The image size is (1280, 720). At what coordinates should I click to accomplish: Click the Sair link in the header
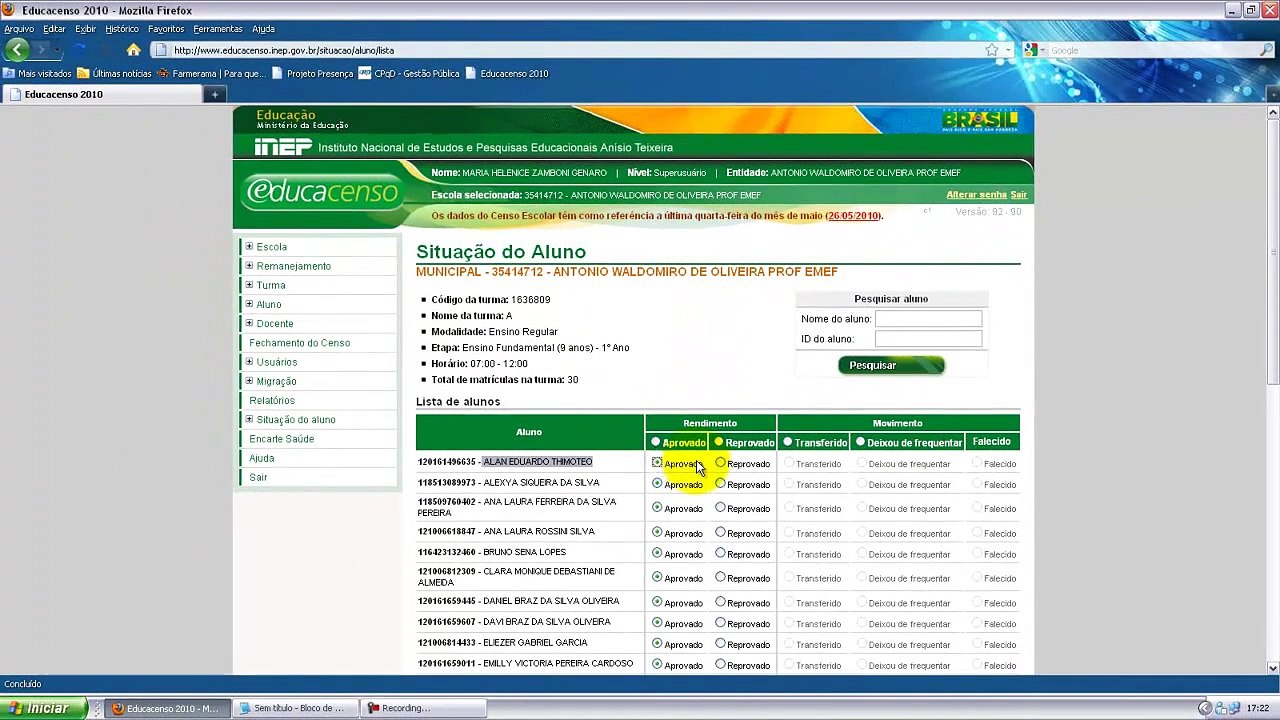[x=1019, y=195]
